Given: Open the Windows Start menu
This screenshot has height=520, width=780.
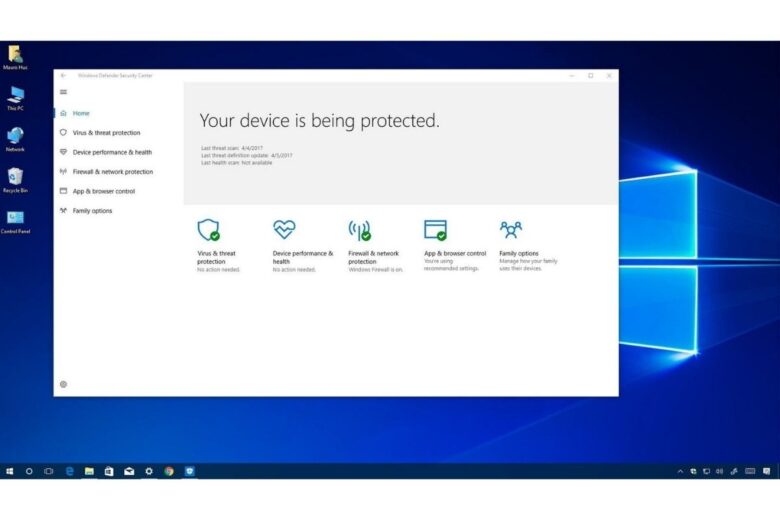Looking at the screenshot, I should pyautogui.click(x=9, y=471).
